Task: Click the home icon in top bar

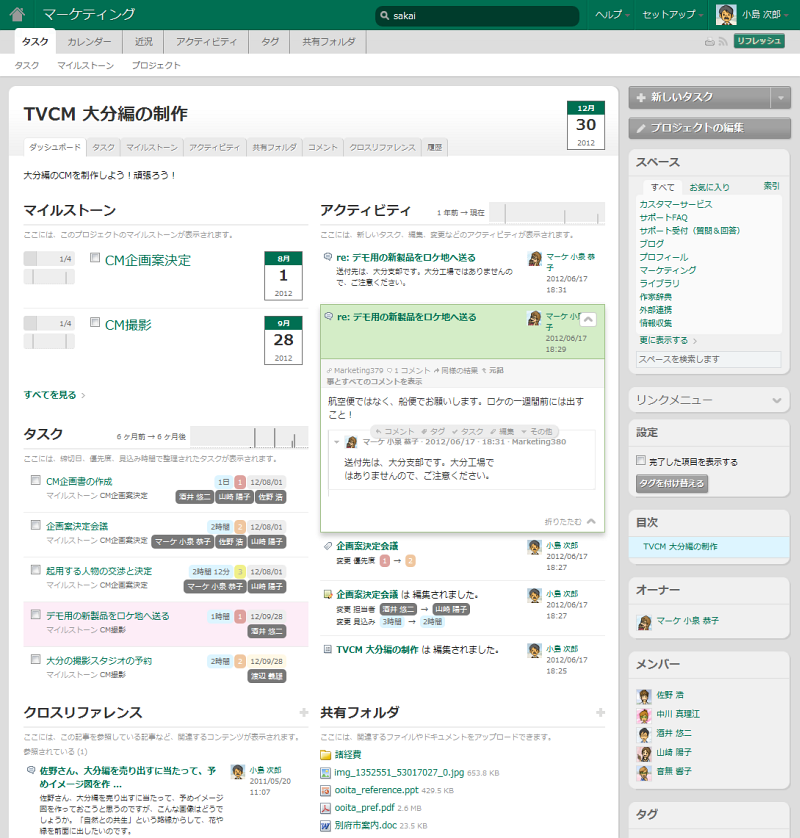Action: coord(17,15)
